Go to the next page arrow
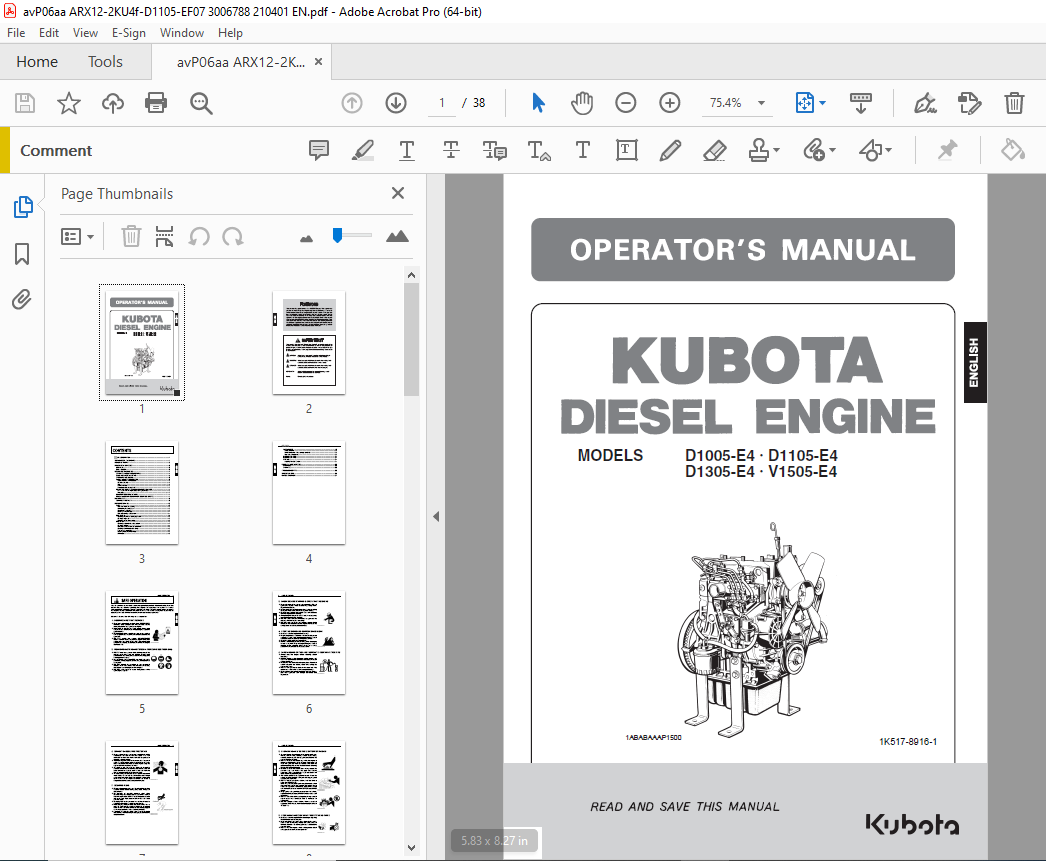The width and height of the screenshot is (1046, 861). (396, 103)
